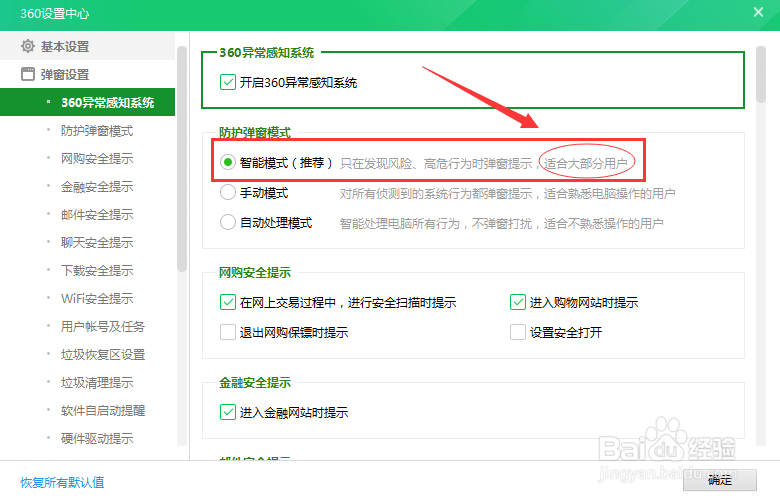Screen dimensions: 780x500
Task: Enable 退出网购保镖时提示 checkbox
Action: click(x=228, y=332)
